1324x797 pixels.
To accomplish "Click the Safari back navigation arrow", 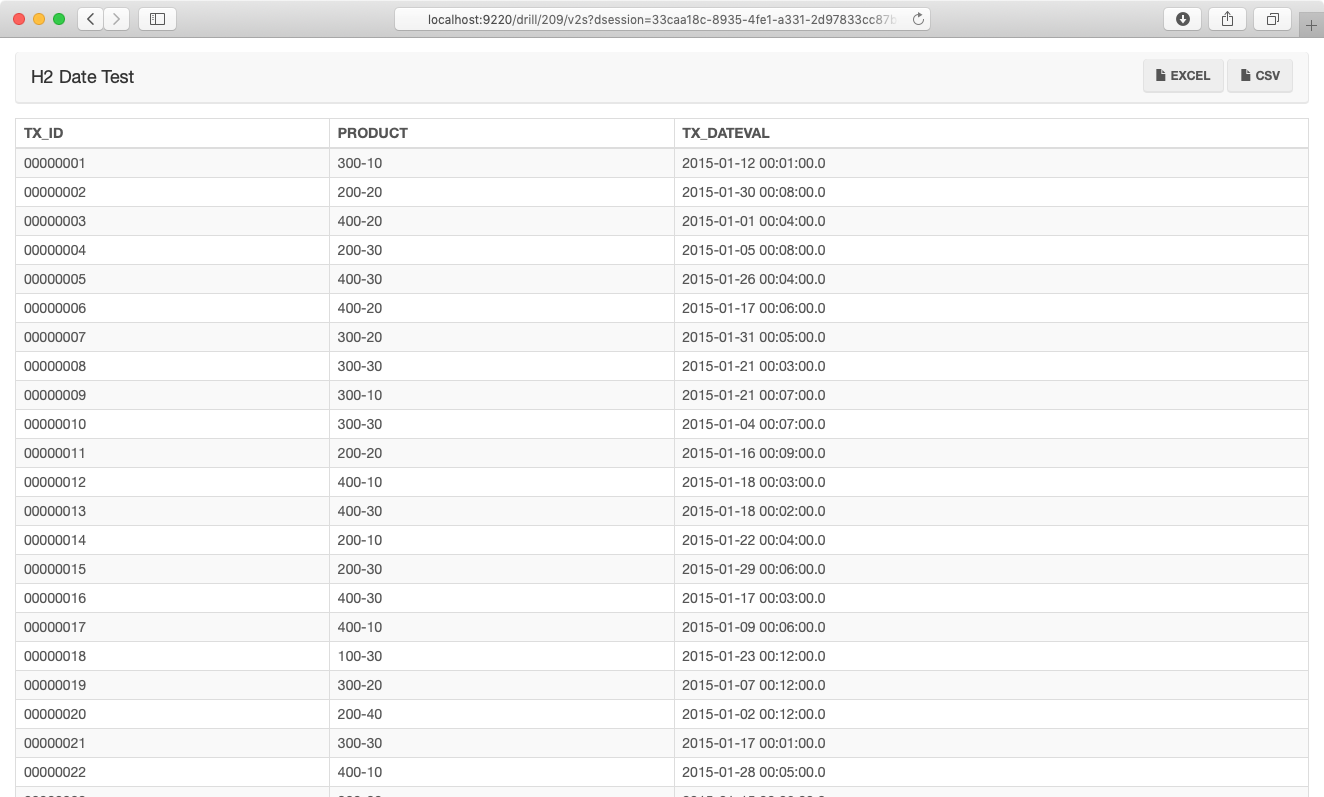I will 91,19.
